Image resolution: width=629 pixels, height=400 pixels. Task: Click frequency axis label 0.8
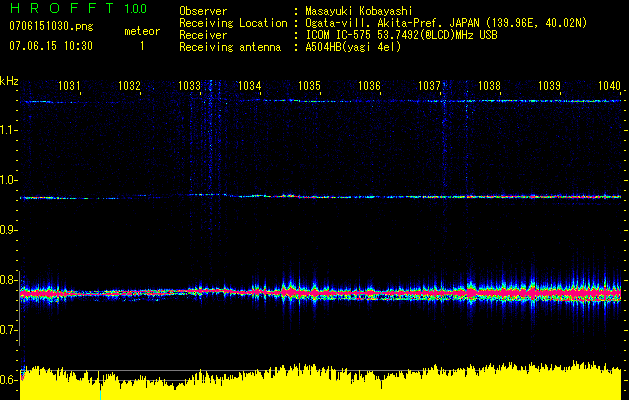pos(8,280)
